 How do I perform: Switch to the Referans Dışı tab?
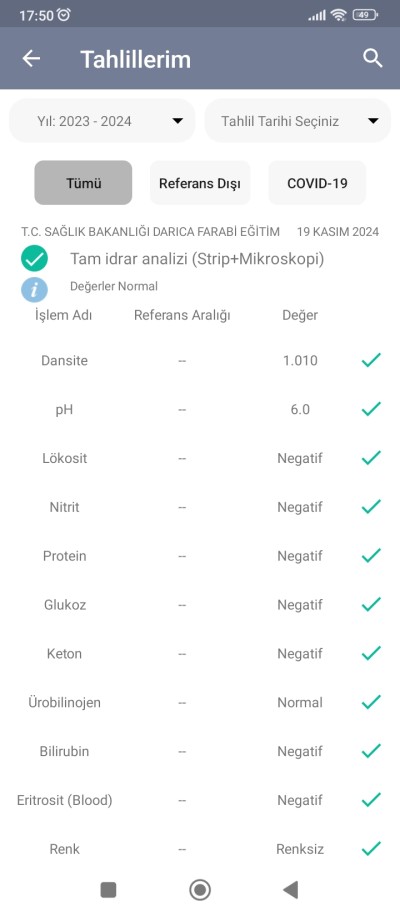200,183
